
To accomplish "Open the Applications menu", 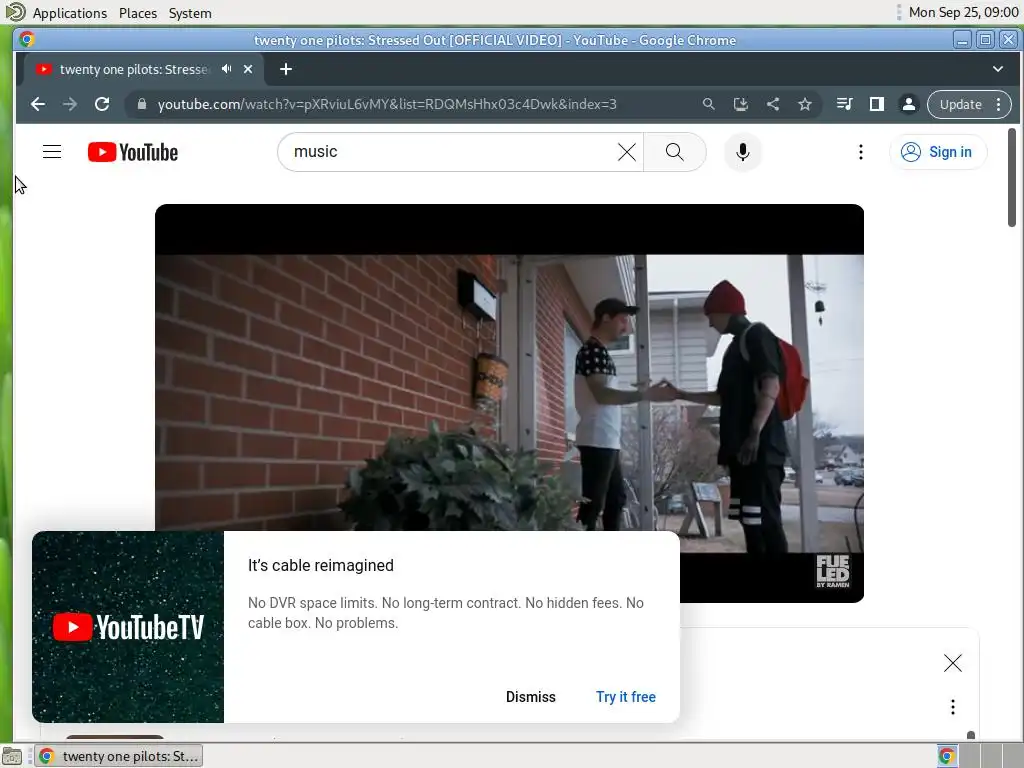I will (x=70, y=13).
